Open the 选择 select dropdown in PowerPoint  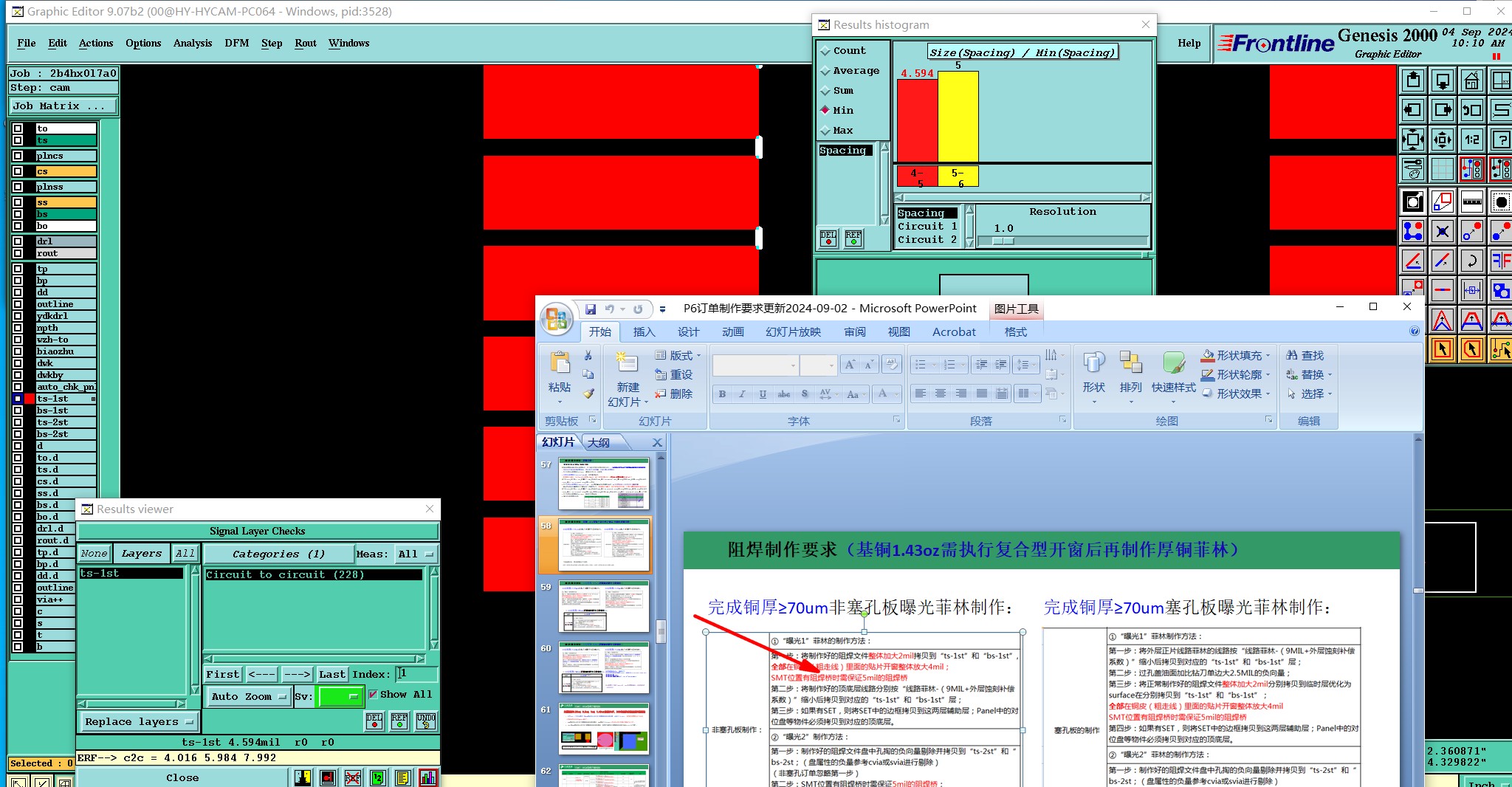coord(1310,394)
